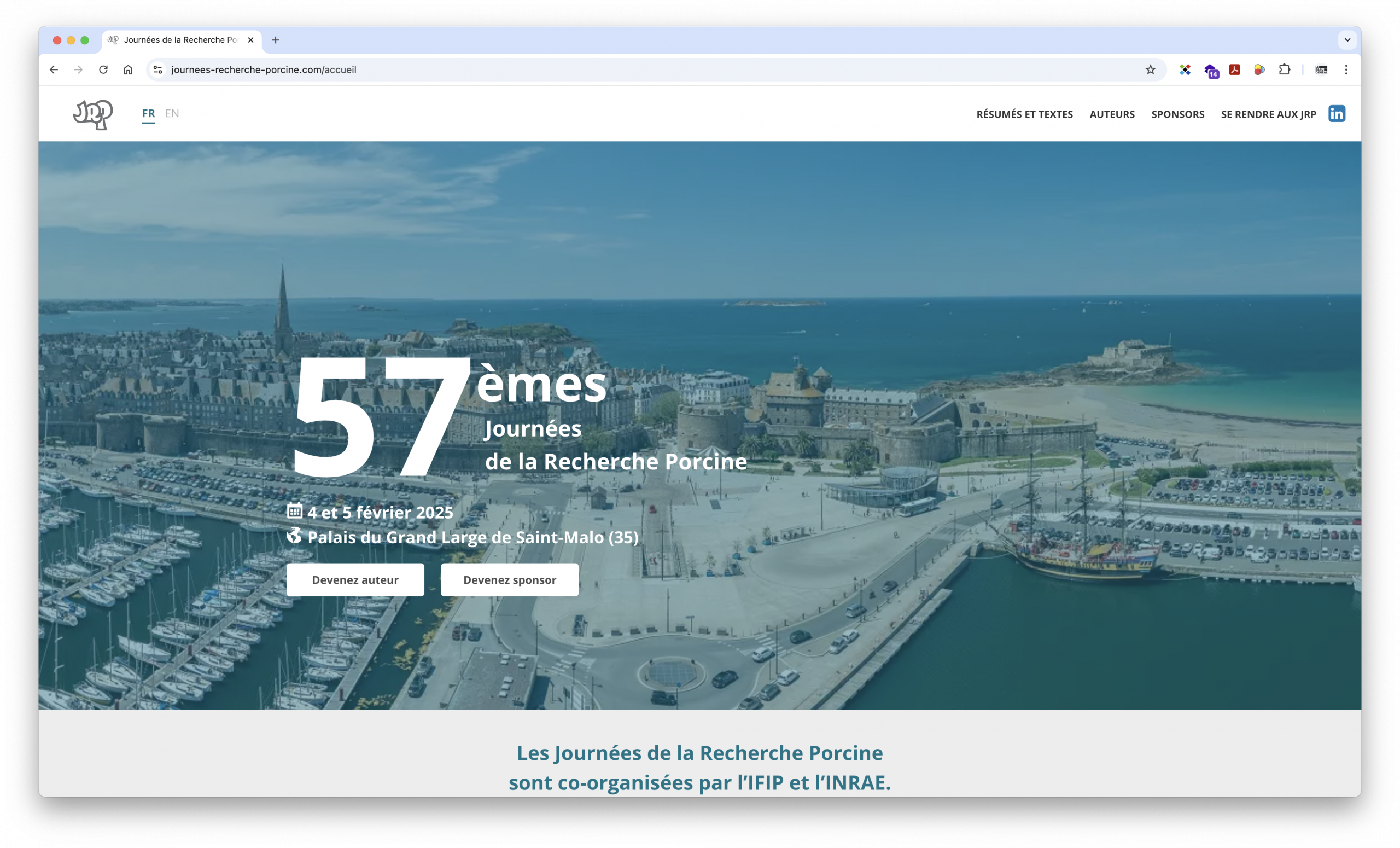Viewport: 1400px width, 848px height.
Task: Switch site language to EN
Action: (x=172, y=114)
